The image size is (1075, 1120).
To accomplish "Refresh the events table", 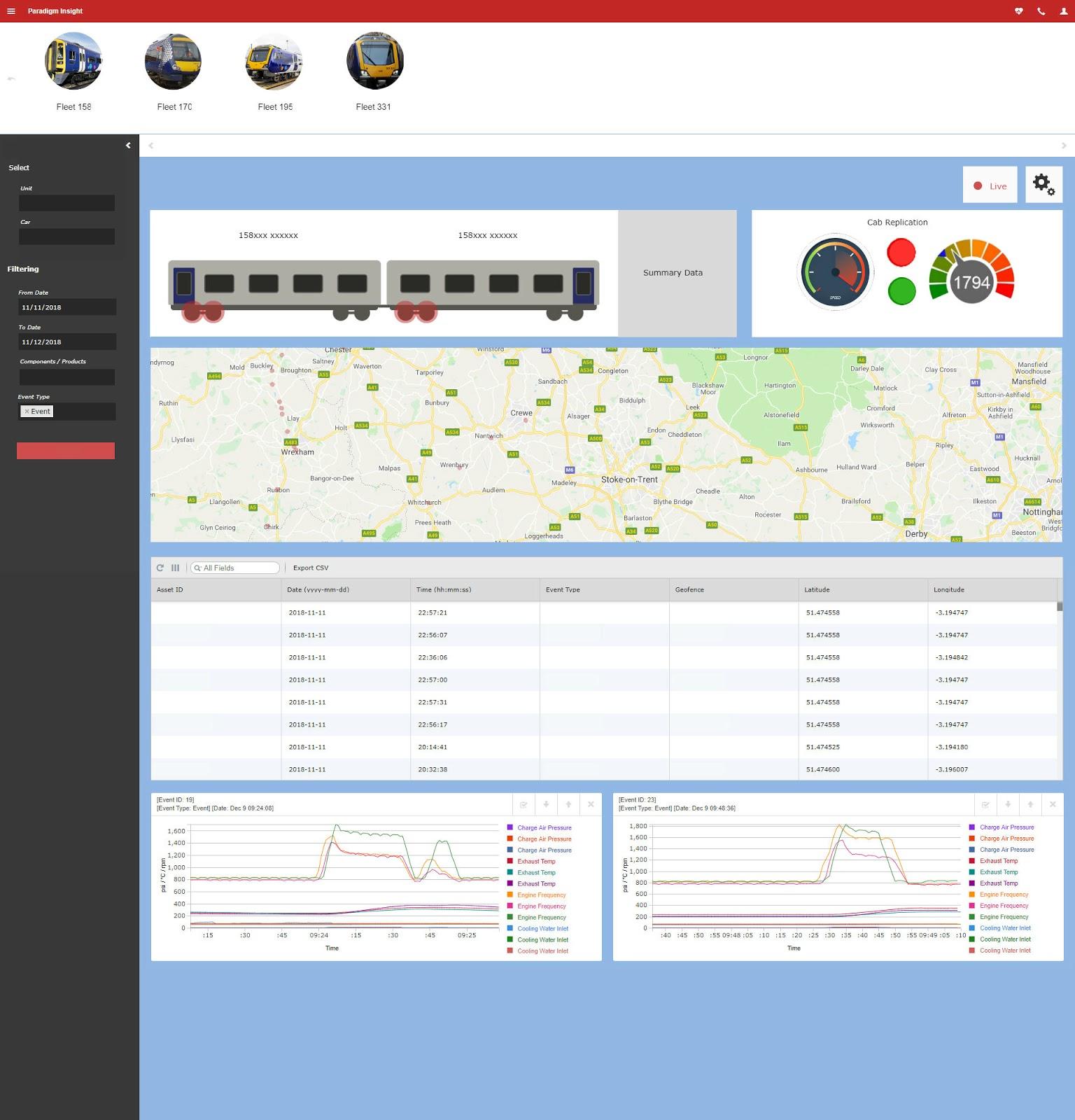I will (160, 568).
